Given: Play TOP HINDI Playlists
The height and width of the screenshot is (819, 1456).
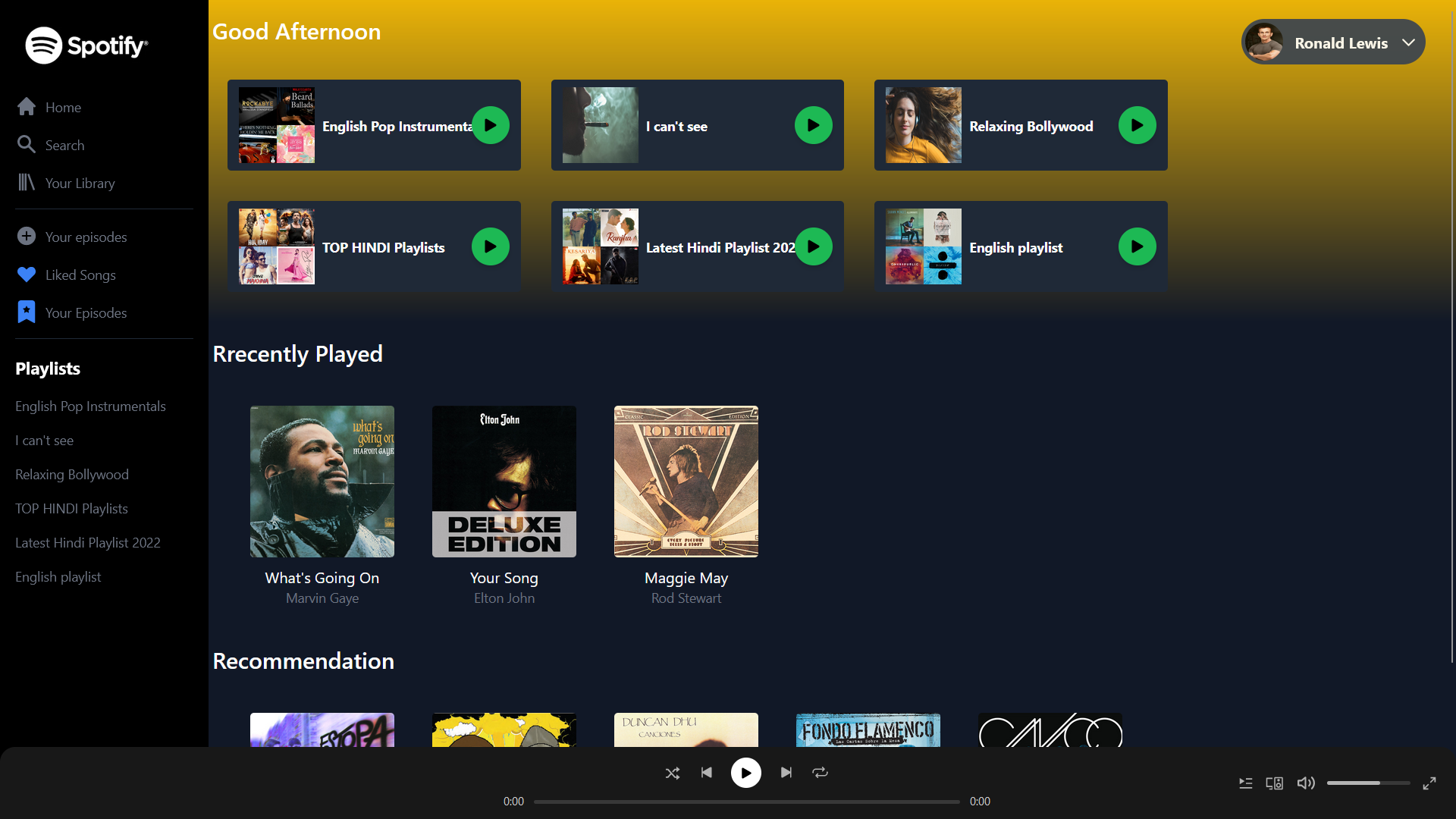Looking at the screenshot, I should (490, 246).
